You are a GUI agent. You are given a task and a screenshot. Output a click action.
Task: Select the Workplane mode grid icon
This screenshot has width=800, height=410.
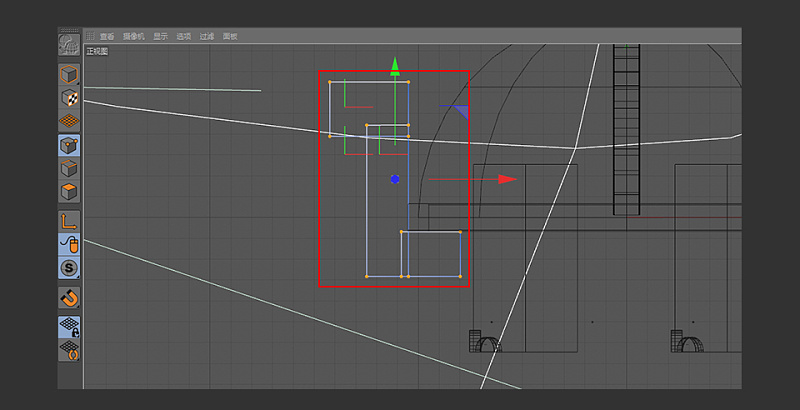pyautogui.click(x=69, y=120)
